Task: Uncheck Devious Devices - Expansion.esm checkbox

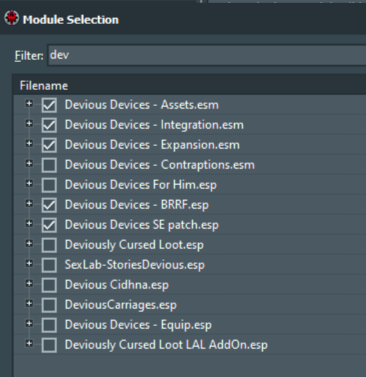Action: coord(49,145)
